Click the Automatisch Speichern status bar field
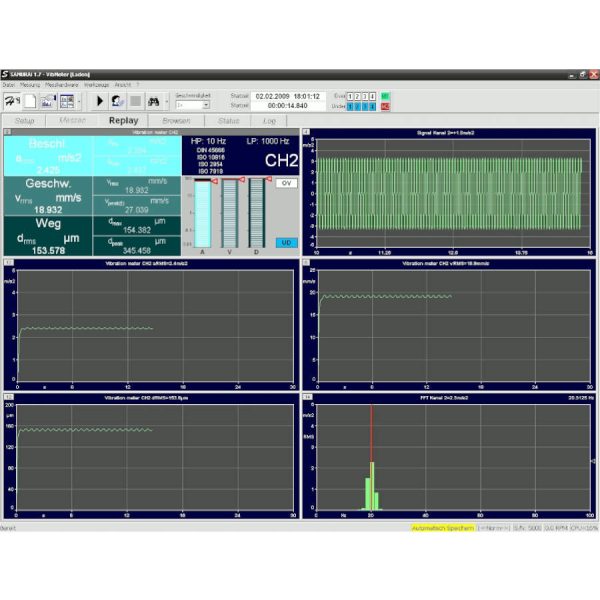The image size is (600, 600). click(x=443, y=528)
